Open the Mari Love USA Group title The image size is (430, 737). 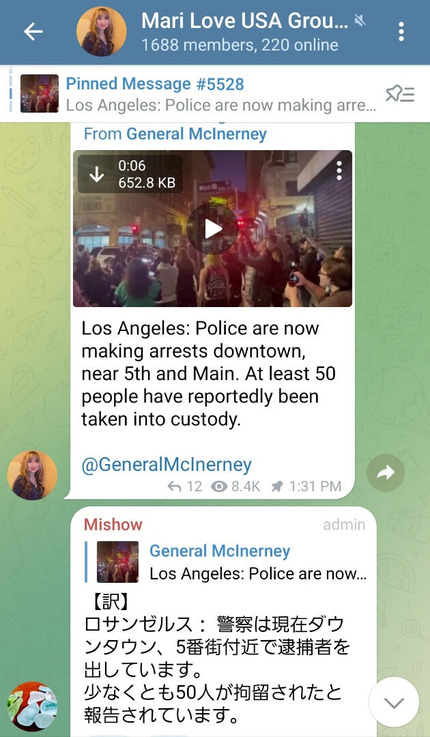click(x=245, y=21)
